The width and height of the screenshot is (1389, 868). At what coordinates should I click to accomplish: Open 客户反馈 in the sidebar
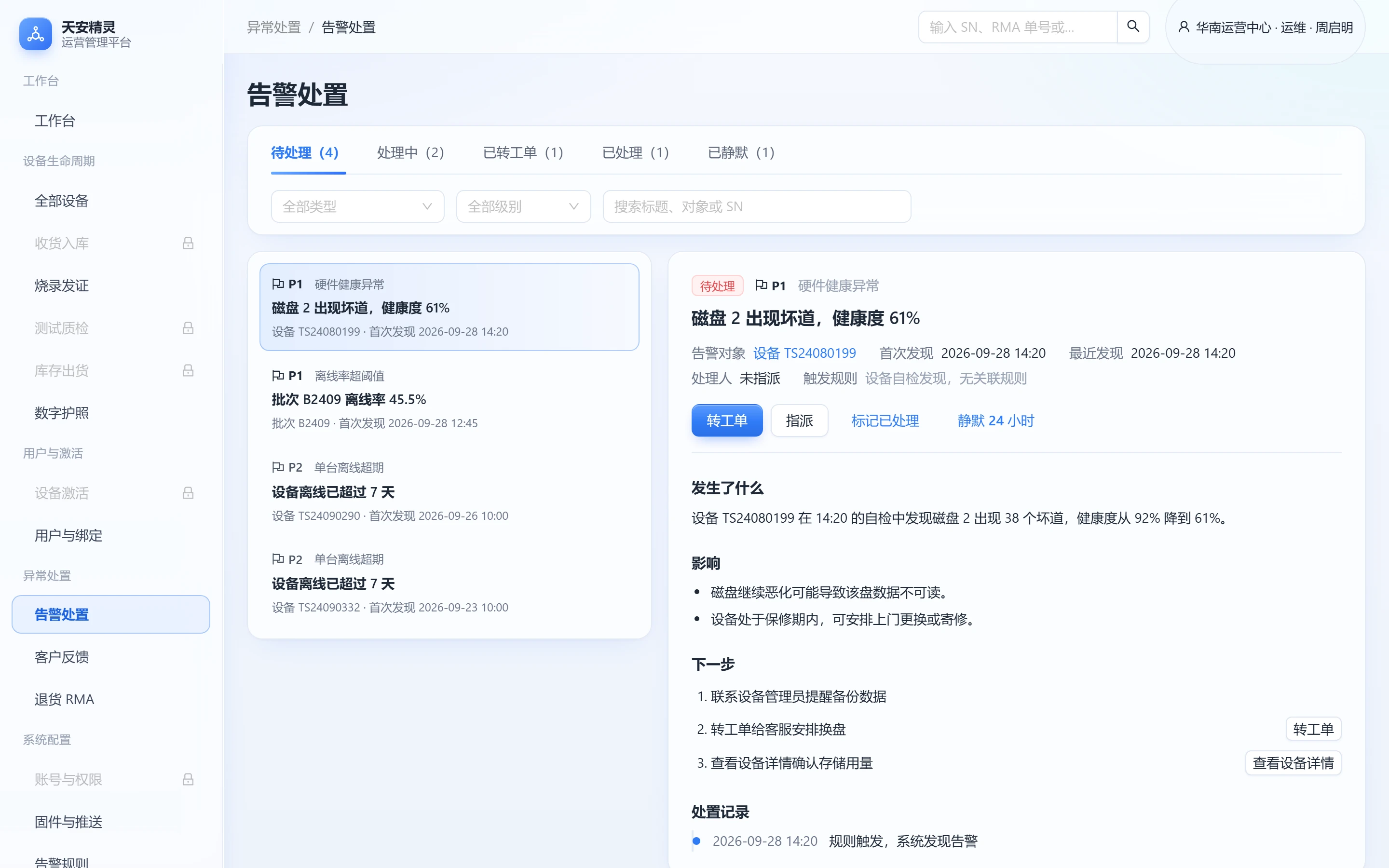(111, 657)
